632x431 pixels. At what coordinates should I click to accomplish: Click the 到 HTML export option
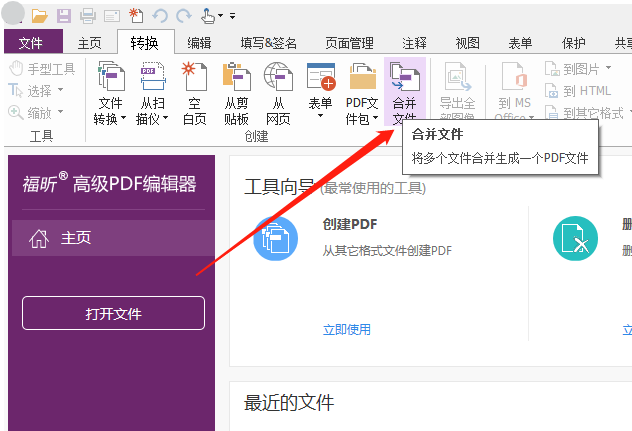(x=578, y=91)
